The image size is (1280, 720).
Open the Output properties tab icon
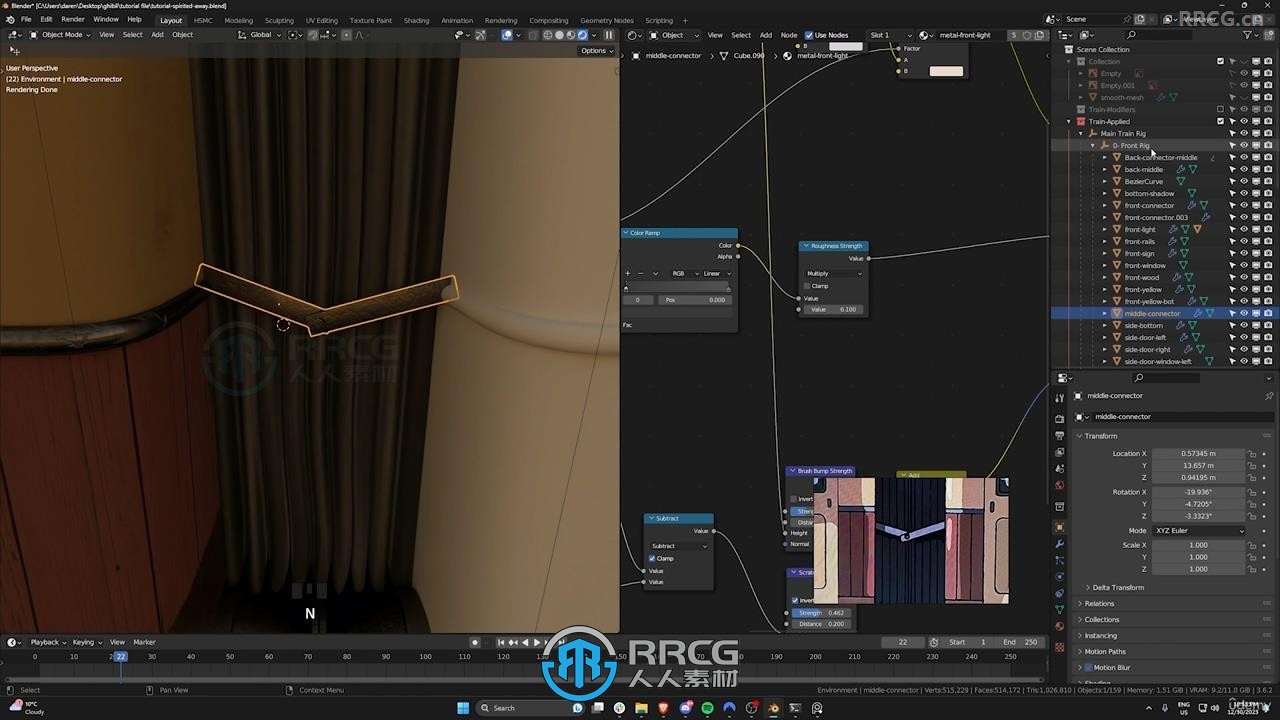coord(1060,436)
